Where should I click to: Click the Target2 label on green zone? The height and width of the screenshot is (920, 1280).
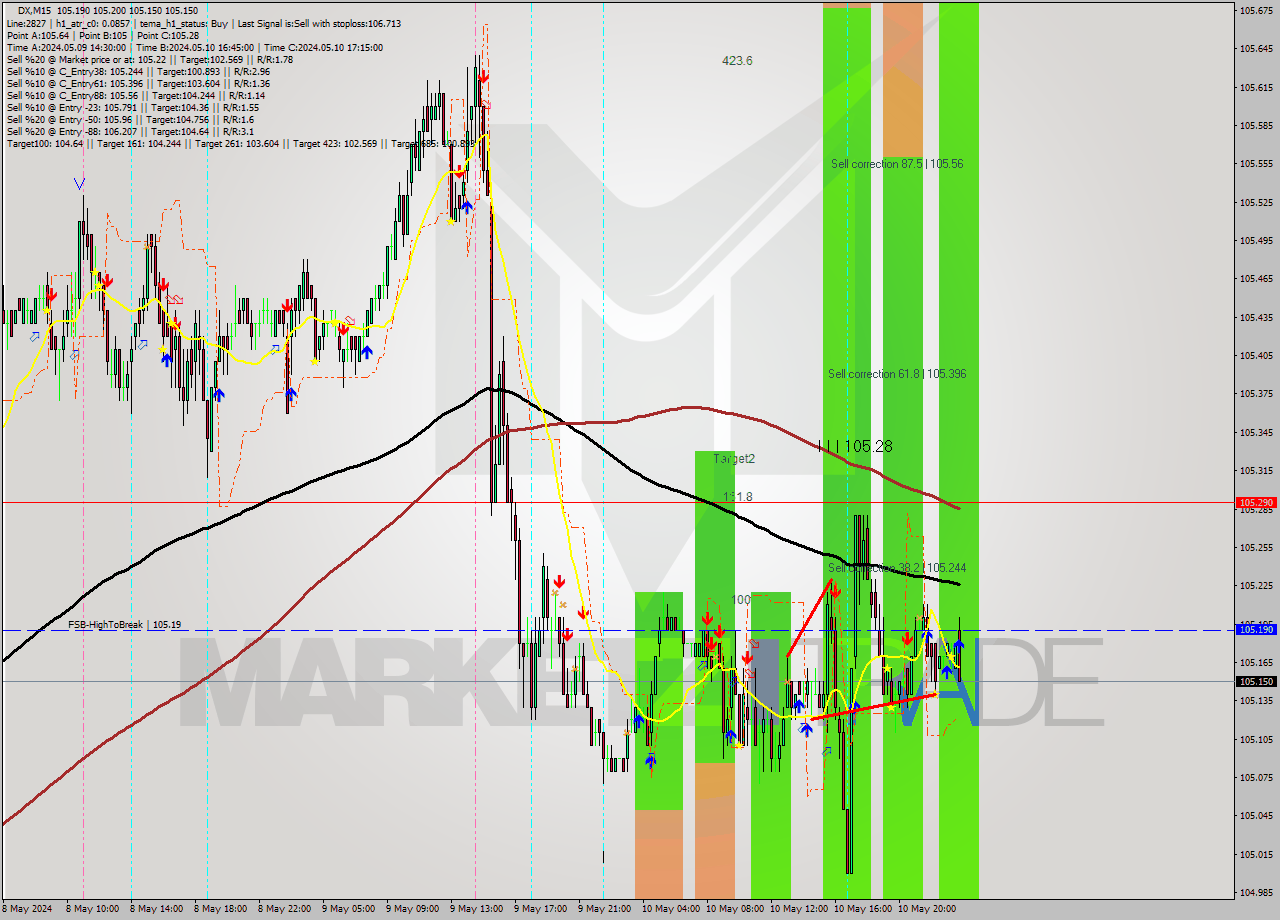[x=734, y=459]
